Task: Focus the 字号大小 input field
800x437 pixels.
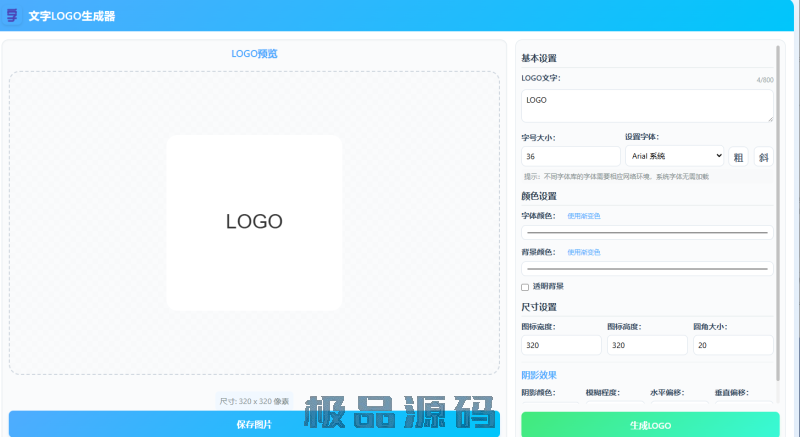Action: (570, 156)
